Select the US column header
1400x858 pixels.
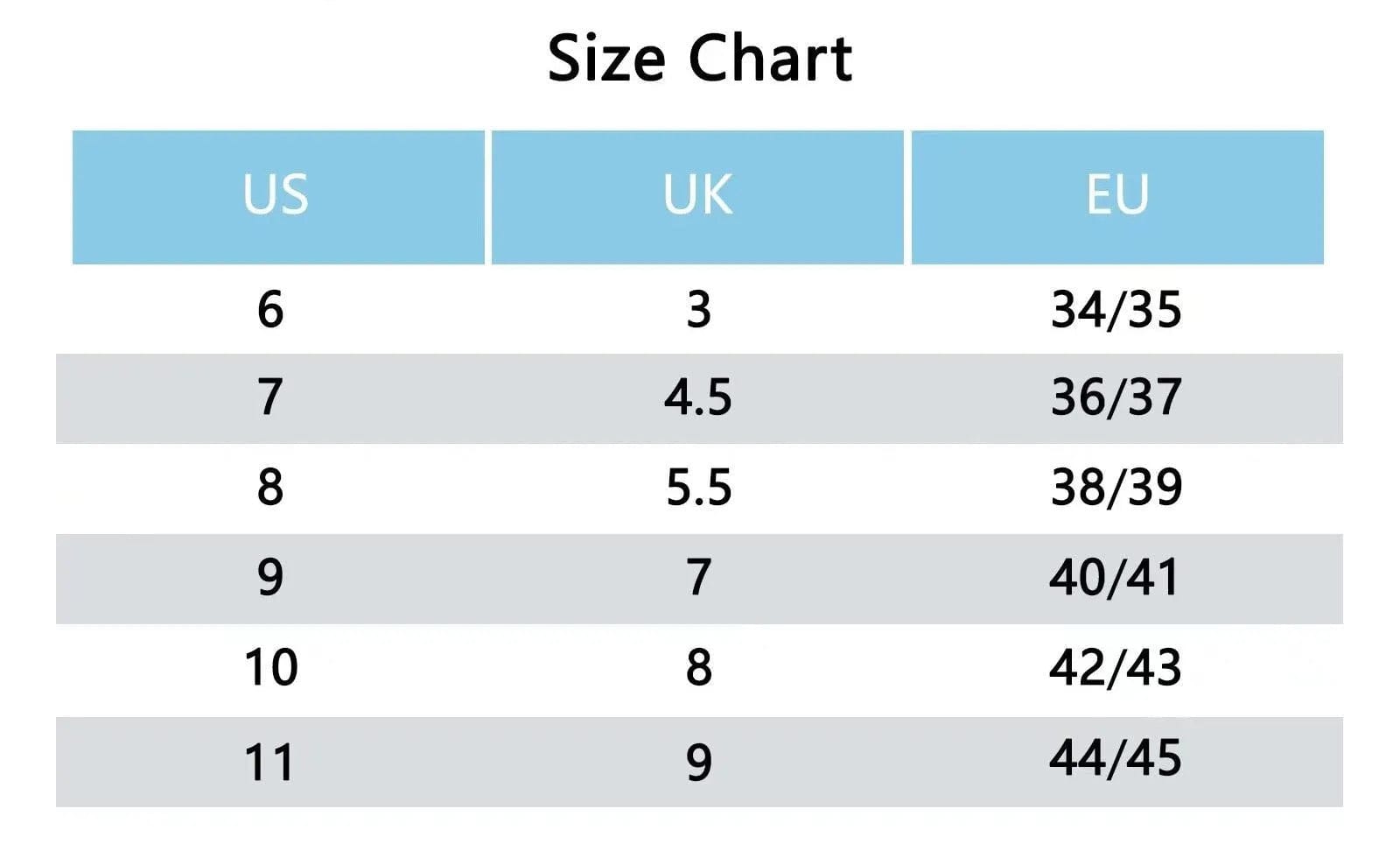click(276, 195)
